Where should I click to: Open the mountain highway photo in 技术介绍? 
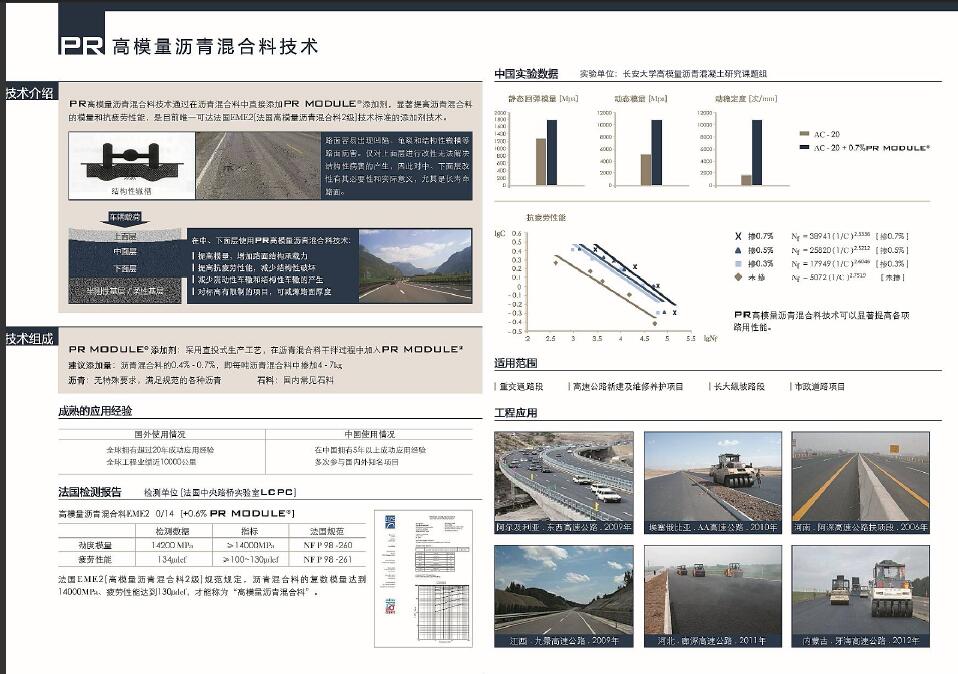[415, 266]
